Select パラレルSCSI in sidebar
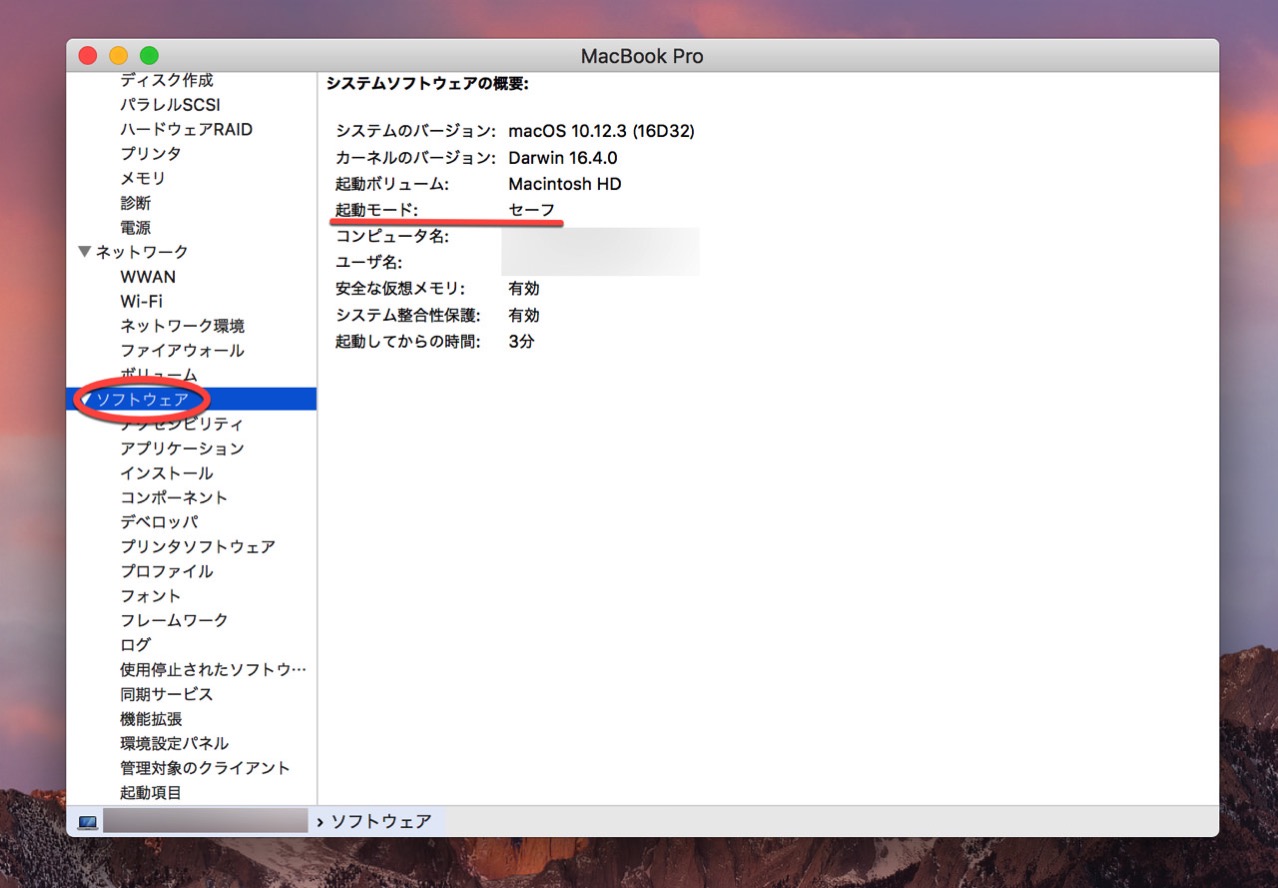The height and width of the screenshot is (888, 1278). click(170, 105)
